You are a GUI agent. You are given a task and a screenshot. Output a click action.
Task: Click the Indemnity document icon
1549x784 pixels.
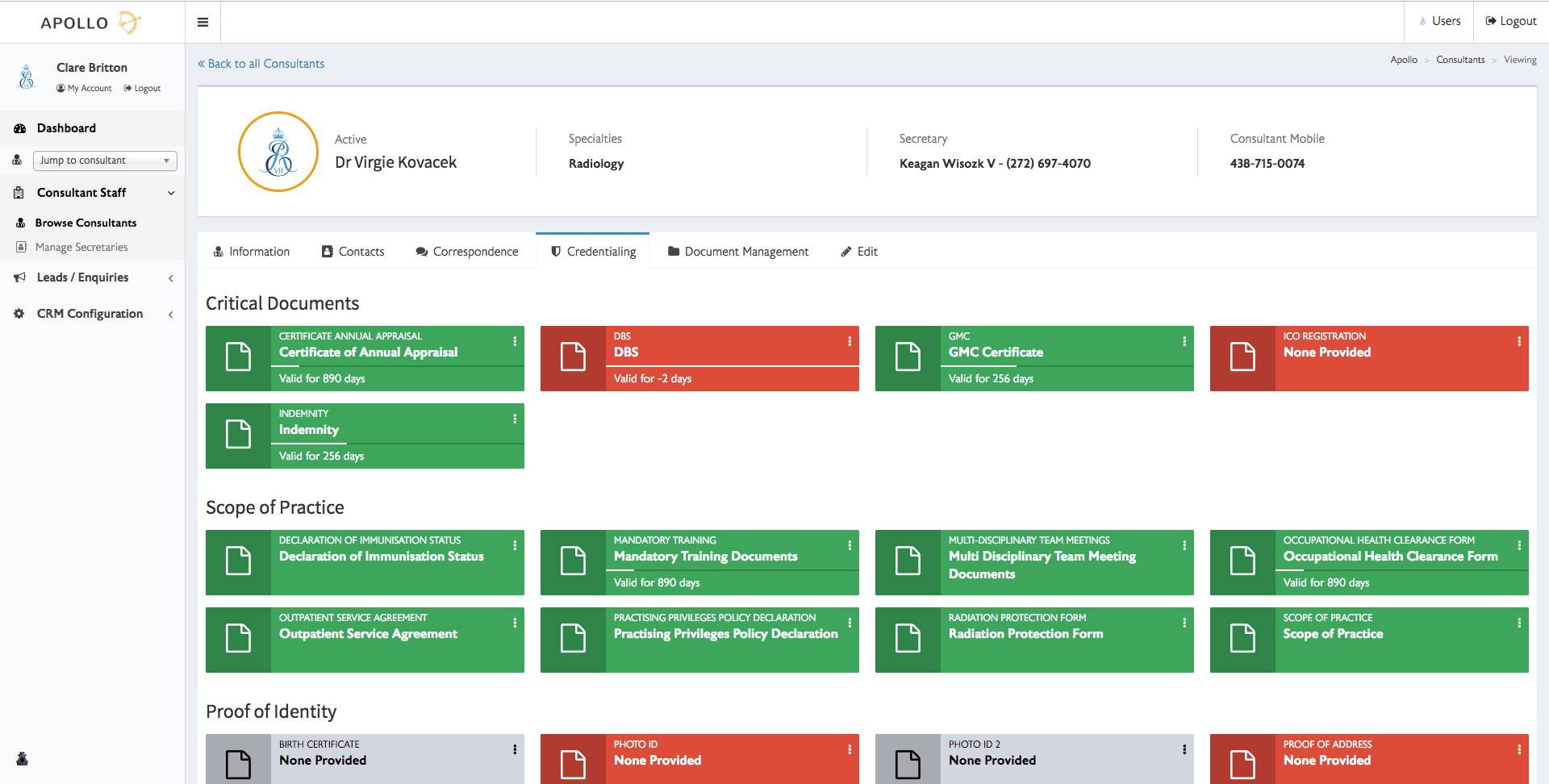pyautogui.click(x=238, y=435)
